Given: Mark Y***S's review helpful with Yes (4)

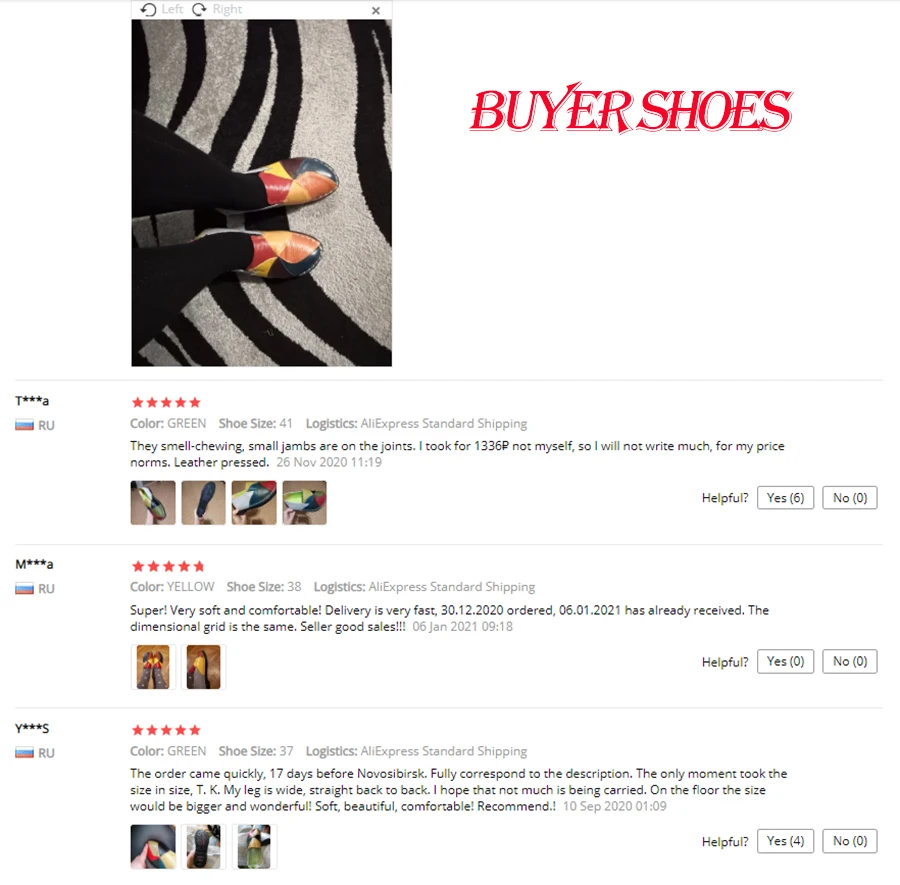Looking at the screenshot, I should (x=785, y=841).
